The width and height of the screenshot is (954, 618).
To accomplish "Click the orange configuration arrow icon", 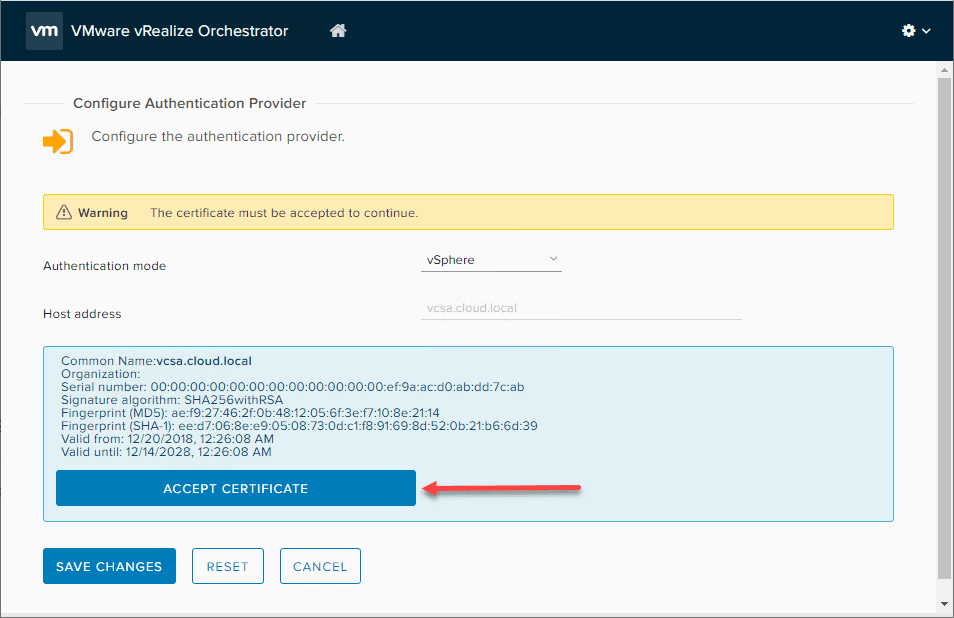I will [x=58, y=141].
